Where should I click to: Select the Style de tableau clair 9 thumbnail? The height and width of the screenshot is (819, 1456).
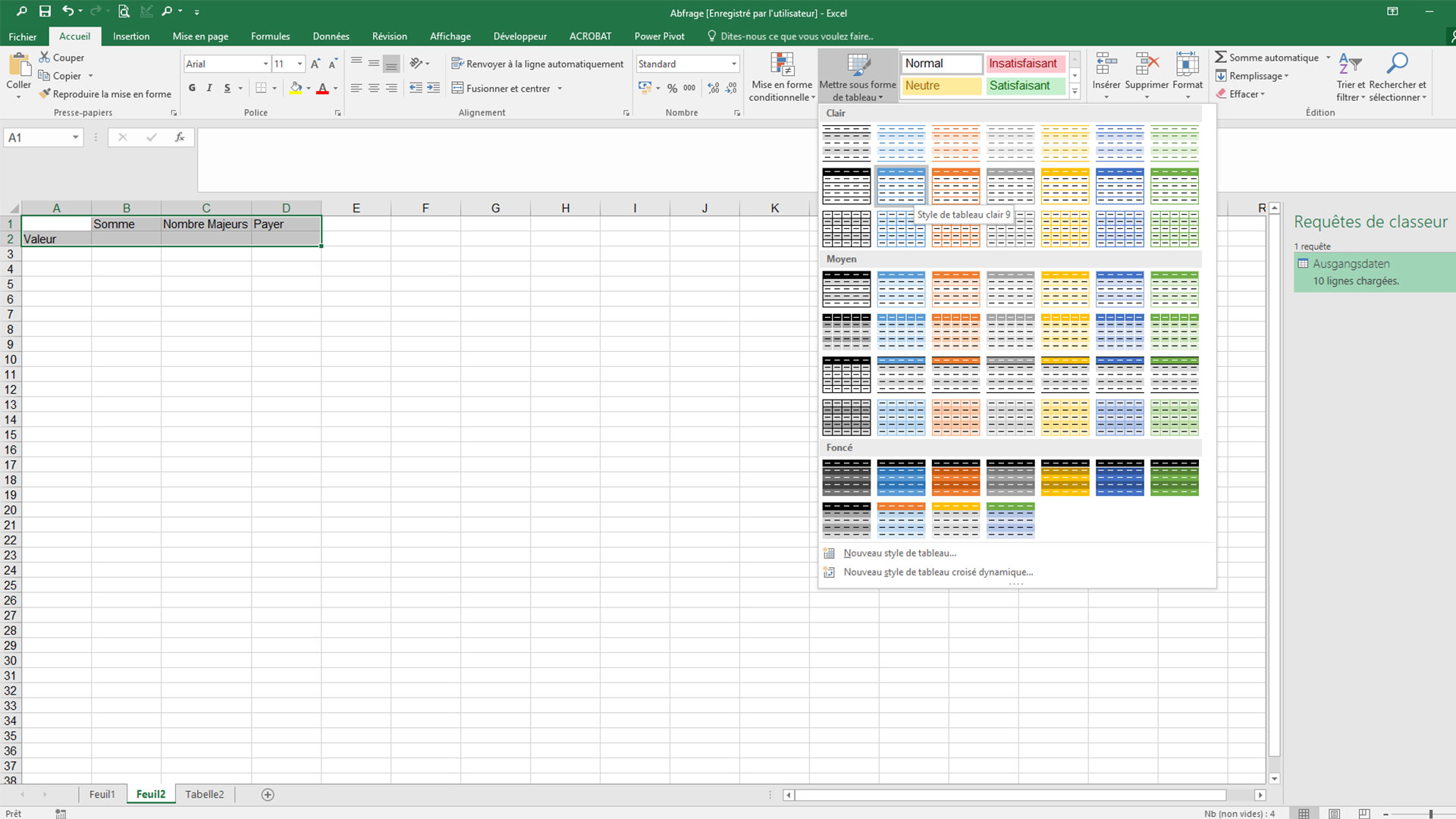(901, 184)
